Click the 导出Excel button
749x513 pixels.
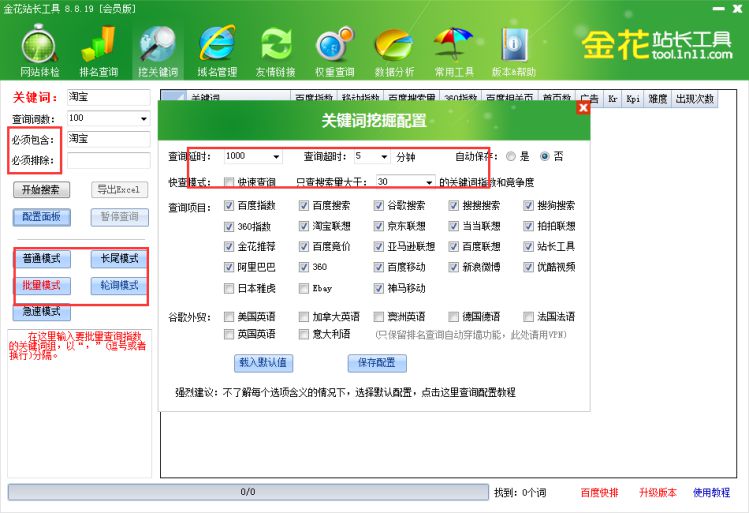coord(119,190)
